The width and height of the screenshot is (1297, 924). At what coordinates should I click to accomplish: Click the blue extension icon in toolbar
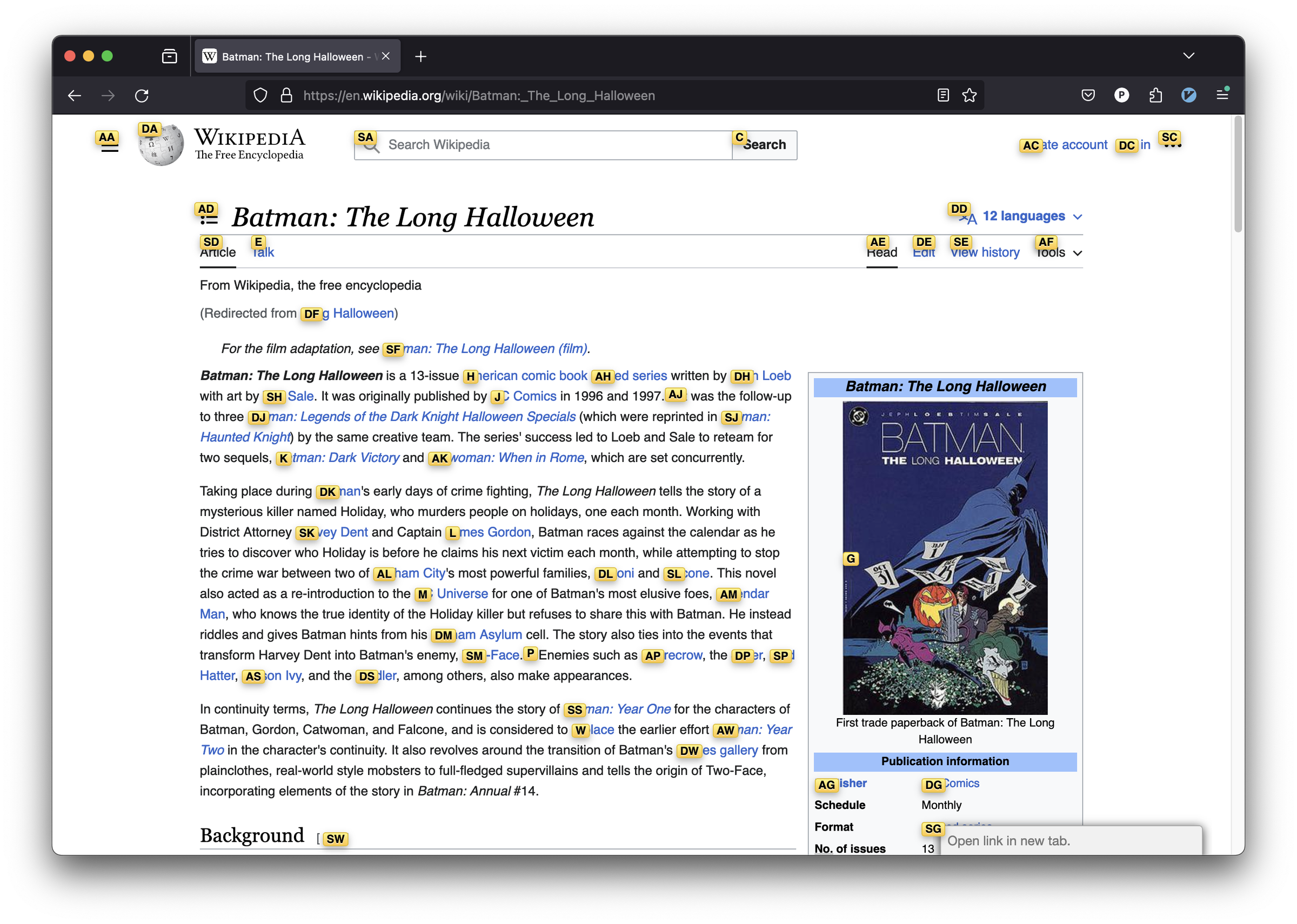[x=1188, y=96]
